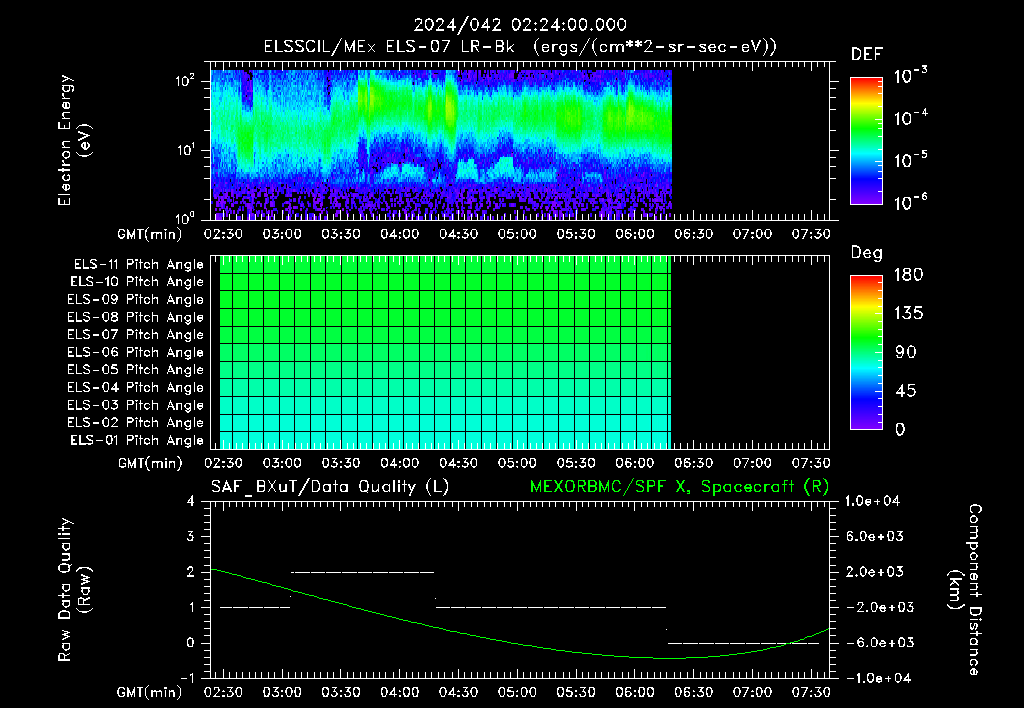1024x708 pixels.
Task: Click the SAF_BXuT/Data Quality (L) legend label
Action: tap(330, 487)
